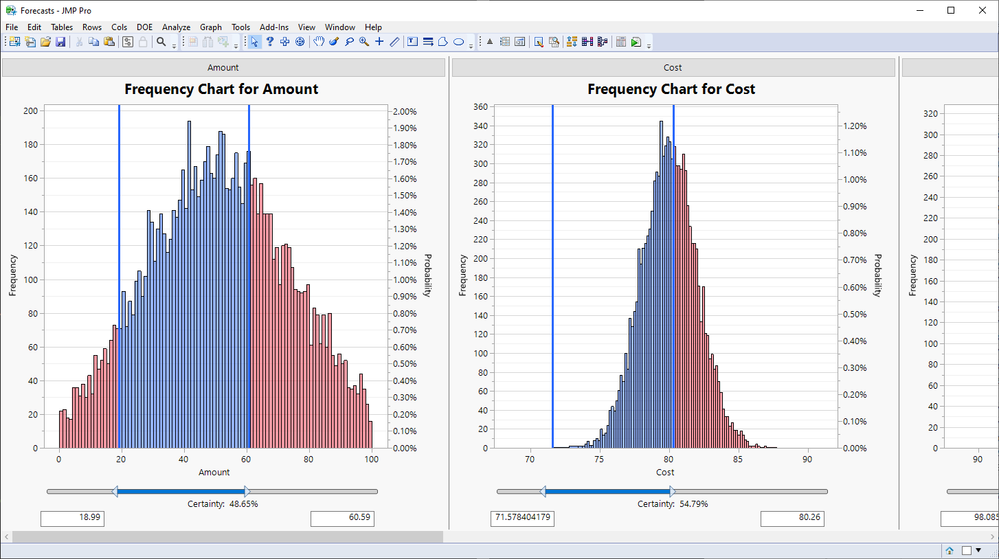Pick the Brush tool in toolbar
999x559 pixels.
pos(334,42)
